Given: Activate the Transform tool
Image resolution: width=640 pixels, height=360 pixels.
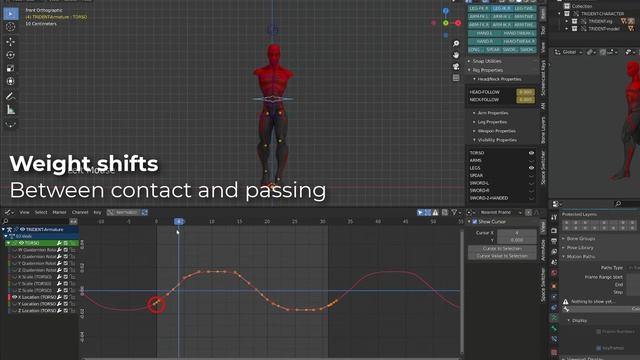Looking at the screenshot, I should coord(11,81).
